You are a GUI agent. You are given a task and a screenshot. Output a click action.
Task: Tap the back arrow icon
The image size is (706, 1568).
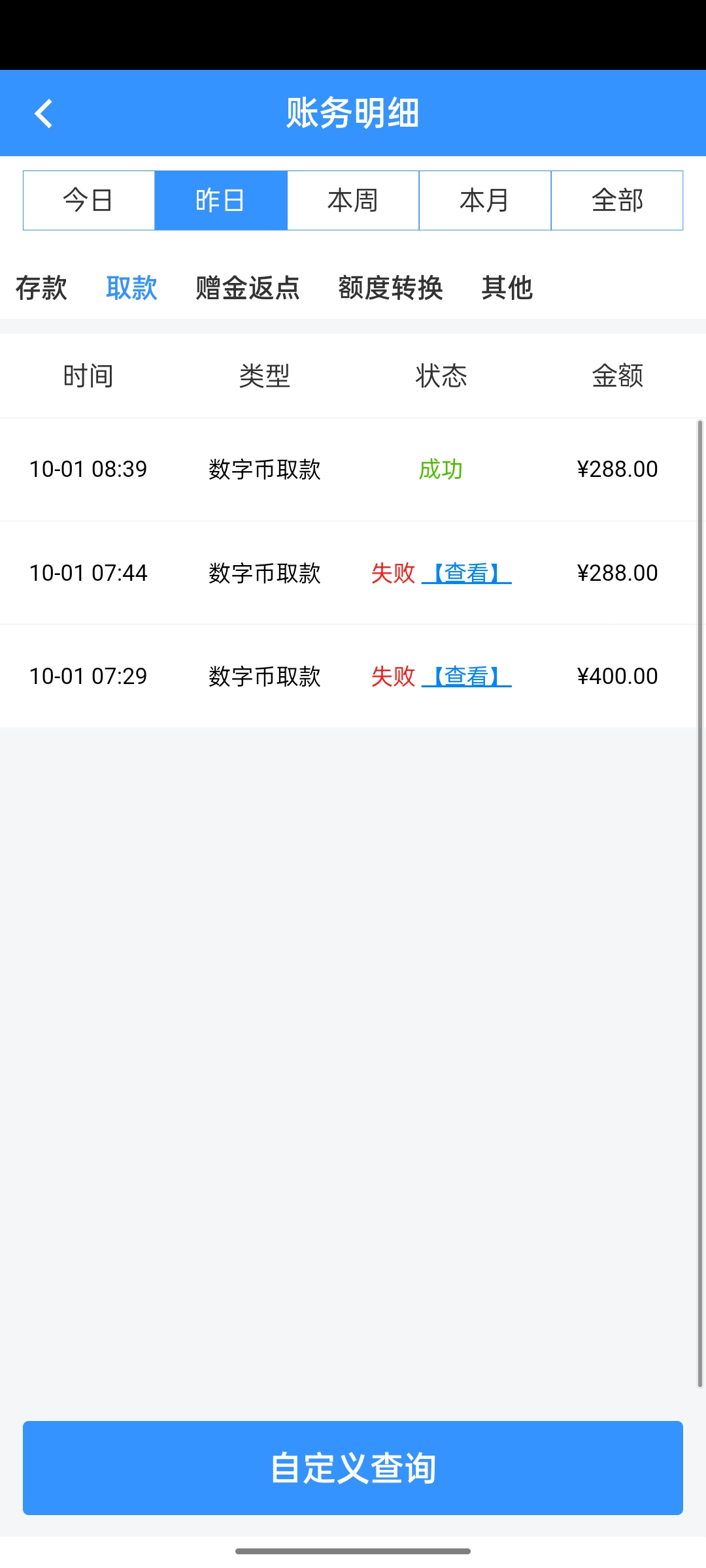click(43, 114)
